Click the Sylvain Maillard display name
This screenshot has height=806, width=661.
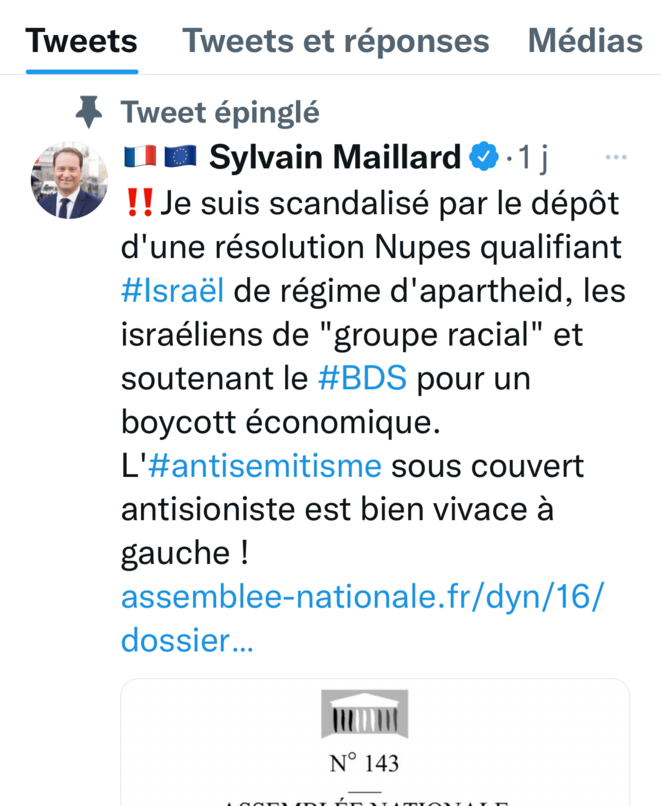[335, 157]
